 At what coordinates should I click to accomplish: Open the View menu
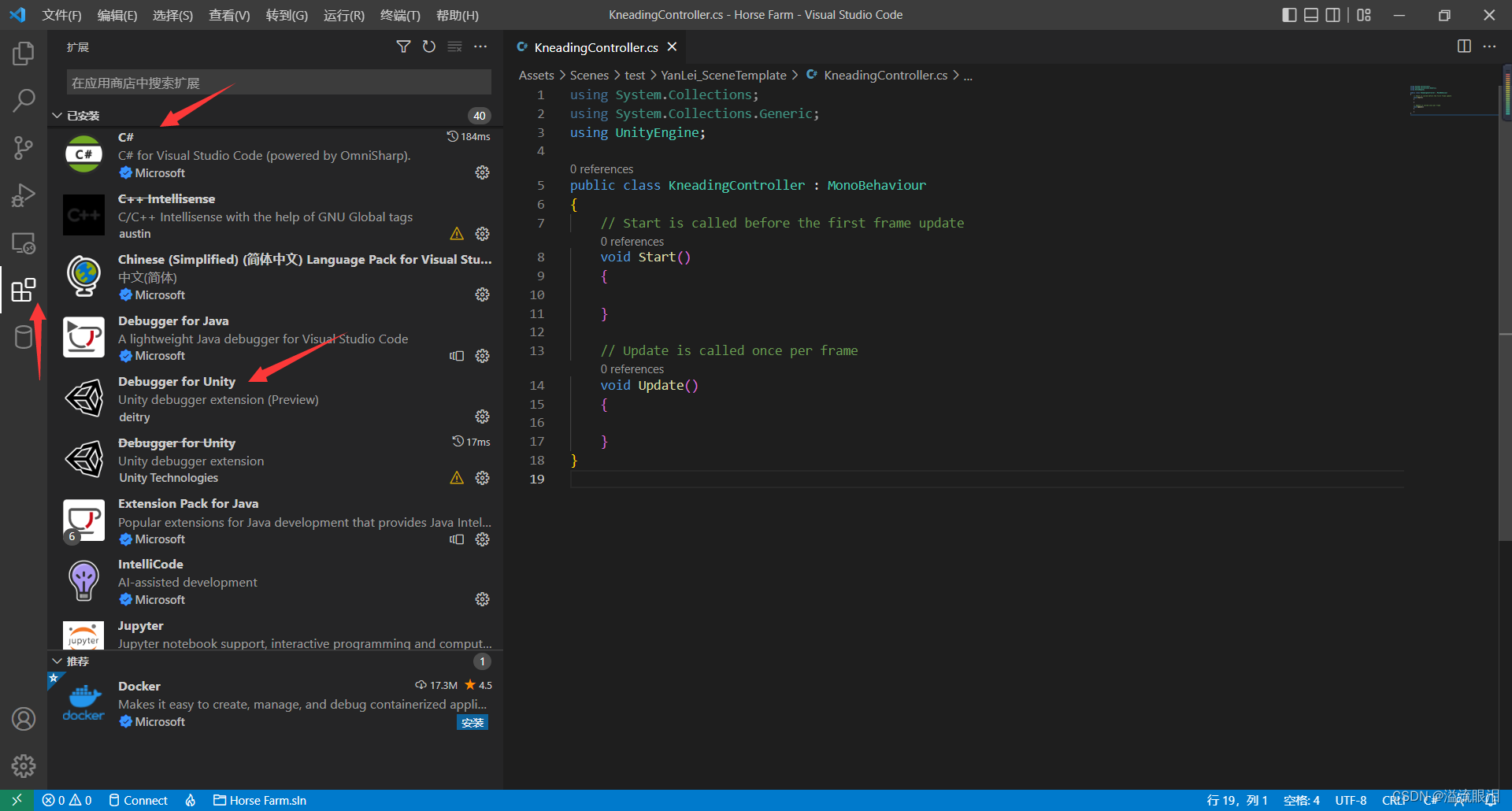click(229, 15)
